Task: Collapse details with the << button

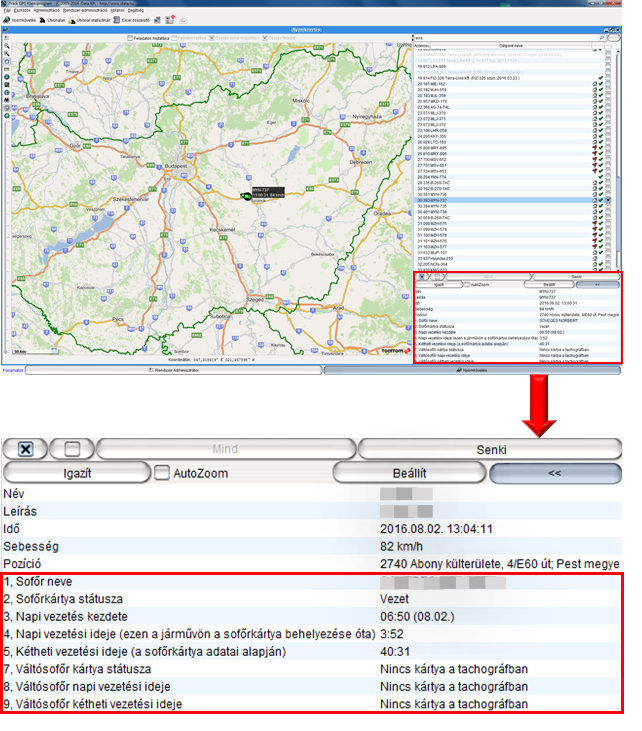Action: pyautogui.click(x=554, y=473)
